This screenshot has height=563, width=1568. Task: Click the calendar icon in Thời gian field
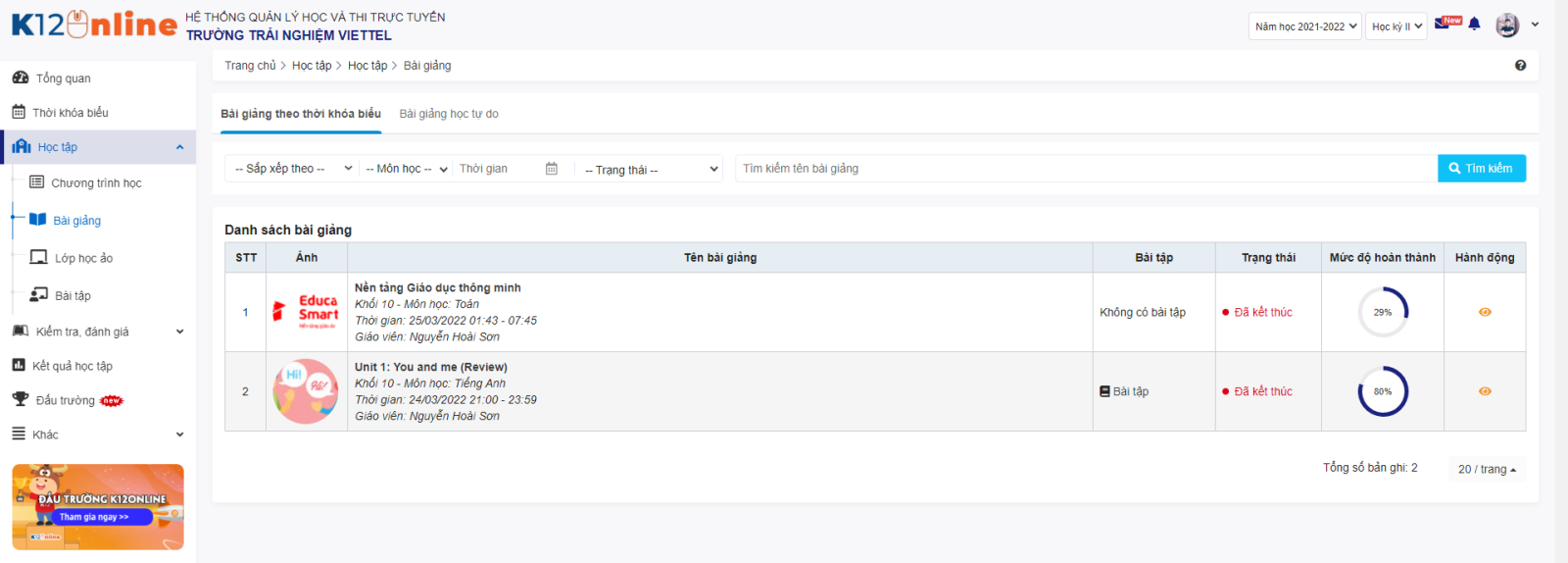click(x=552, y=169)
